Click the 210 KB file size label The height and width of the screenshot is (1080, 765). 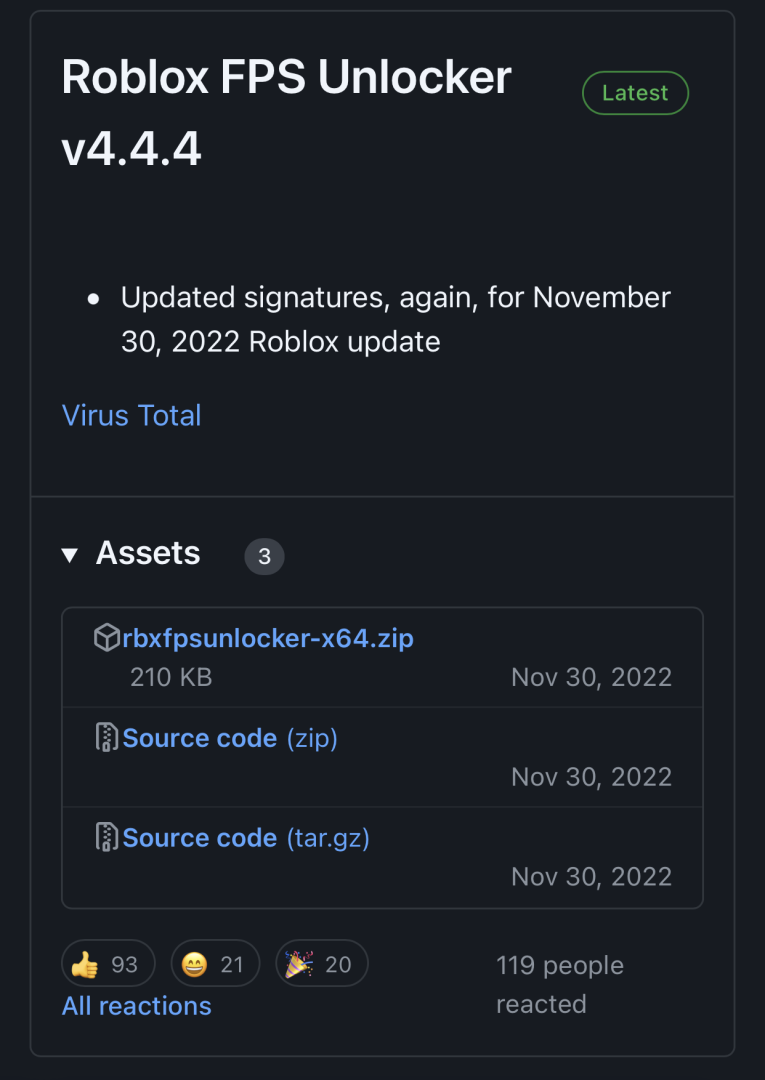(x=171, y=677)
